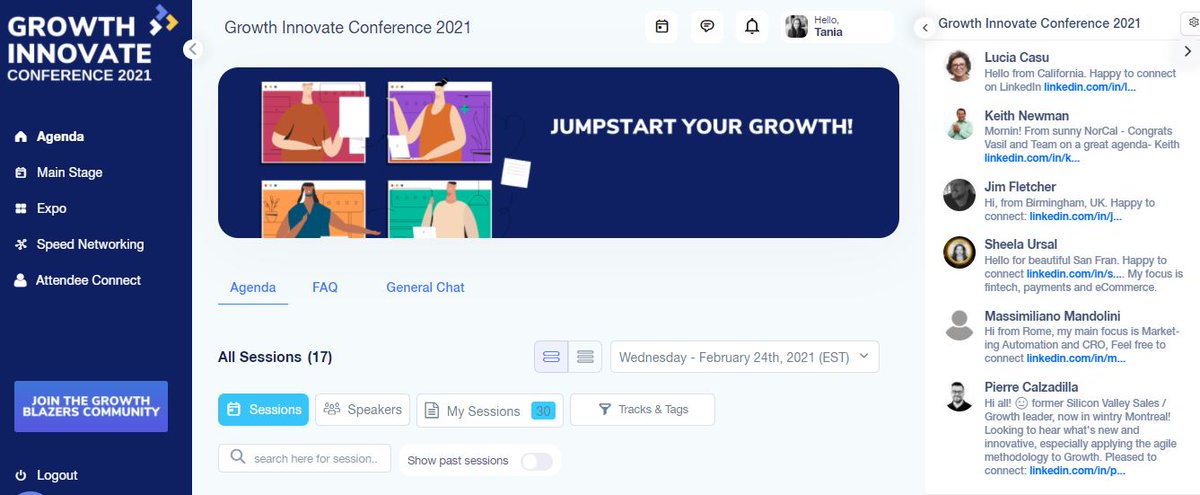The width and height of the screenshot is (1200, 495).
Task: Click the name Sheela Ursal in chat
Action: click(x=1021, y=244)
